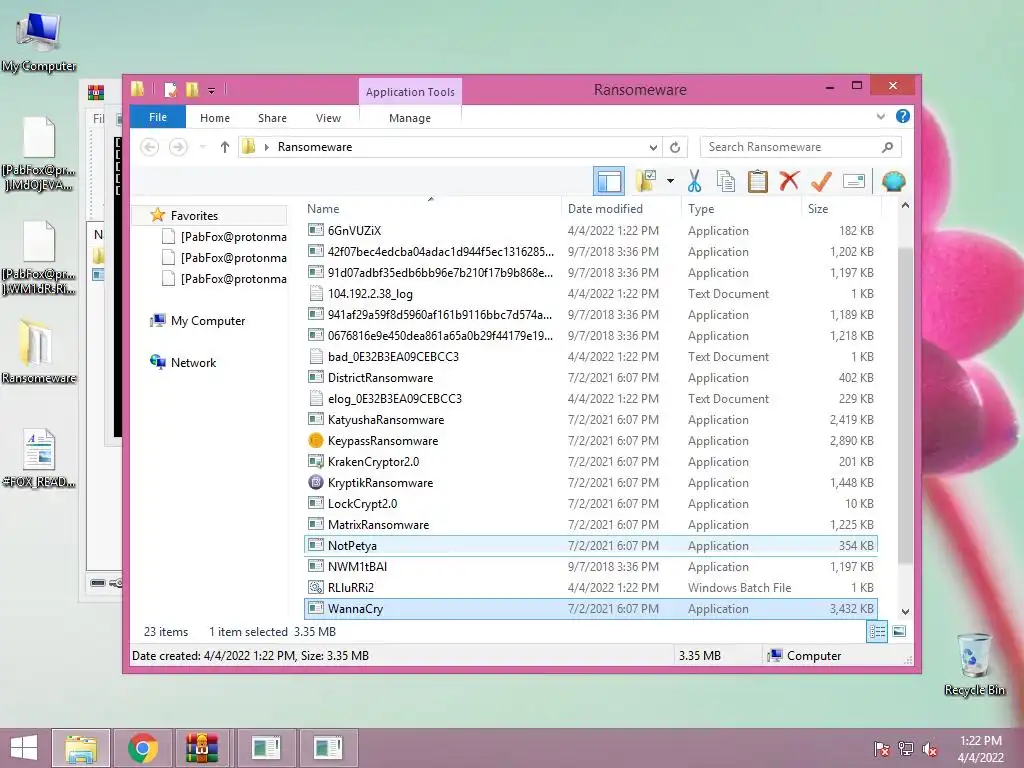The height and width of the screenshot is (768, 1024).
Task: Open the Manage ribbon tab
Action: 410,118
